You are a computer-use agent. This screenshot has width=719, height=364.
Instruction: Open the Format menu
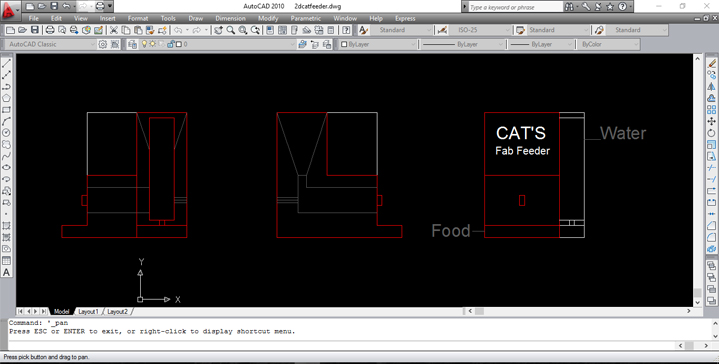click(138, 19)
